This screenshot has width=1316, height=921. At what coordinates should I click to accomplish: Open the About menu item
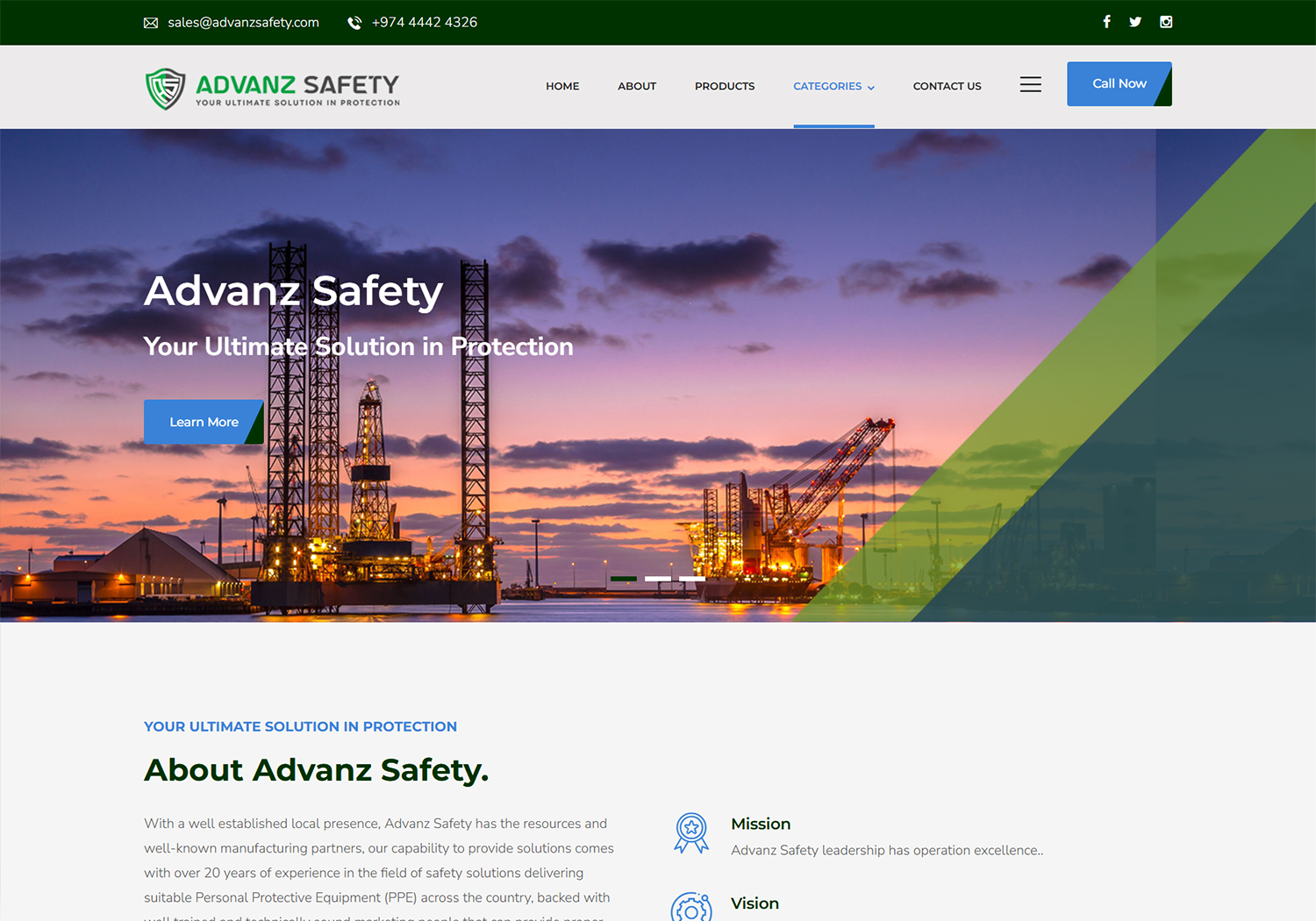pyautogui.click(x=637, y=86)
